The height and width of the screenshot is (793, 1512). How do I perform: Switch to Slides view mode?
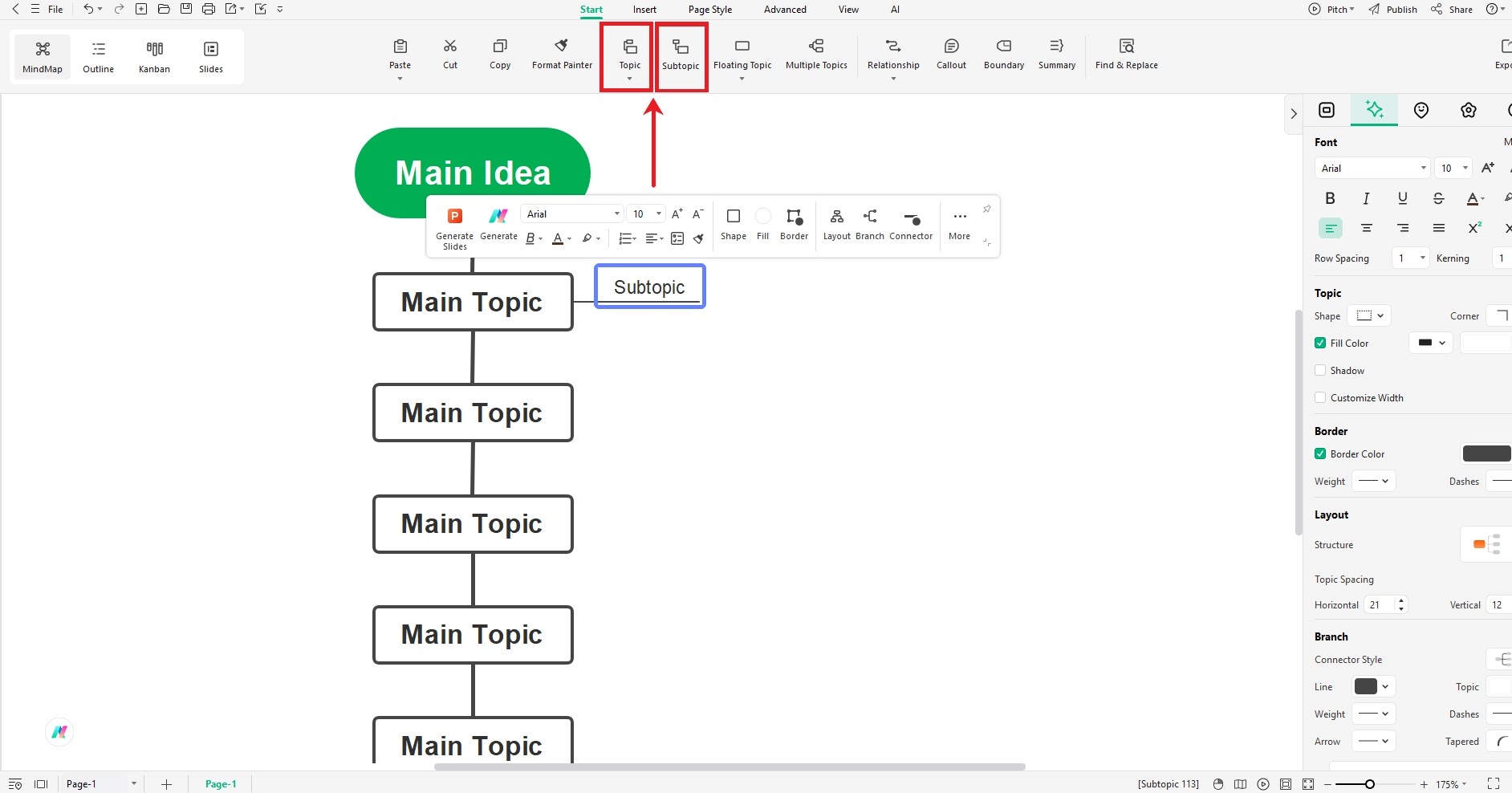[211, 56]
